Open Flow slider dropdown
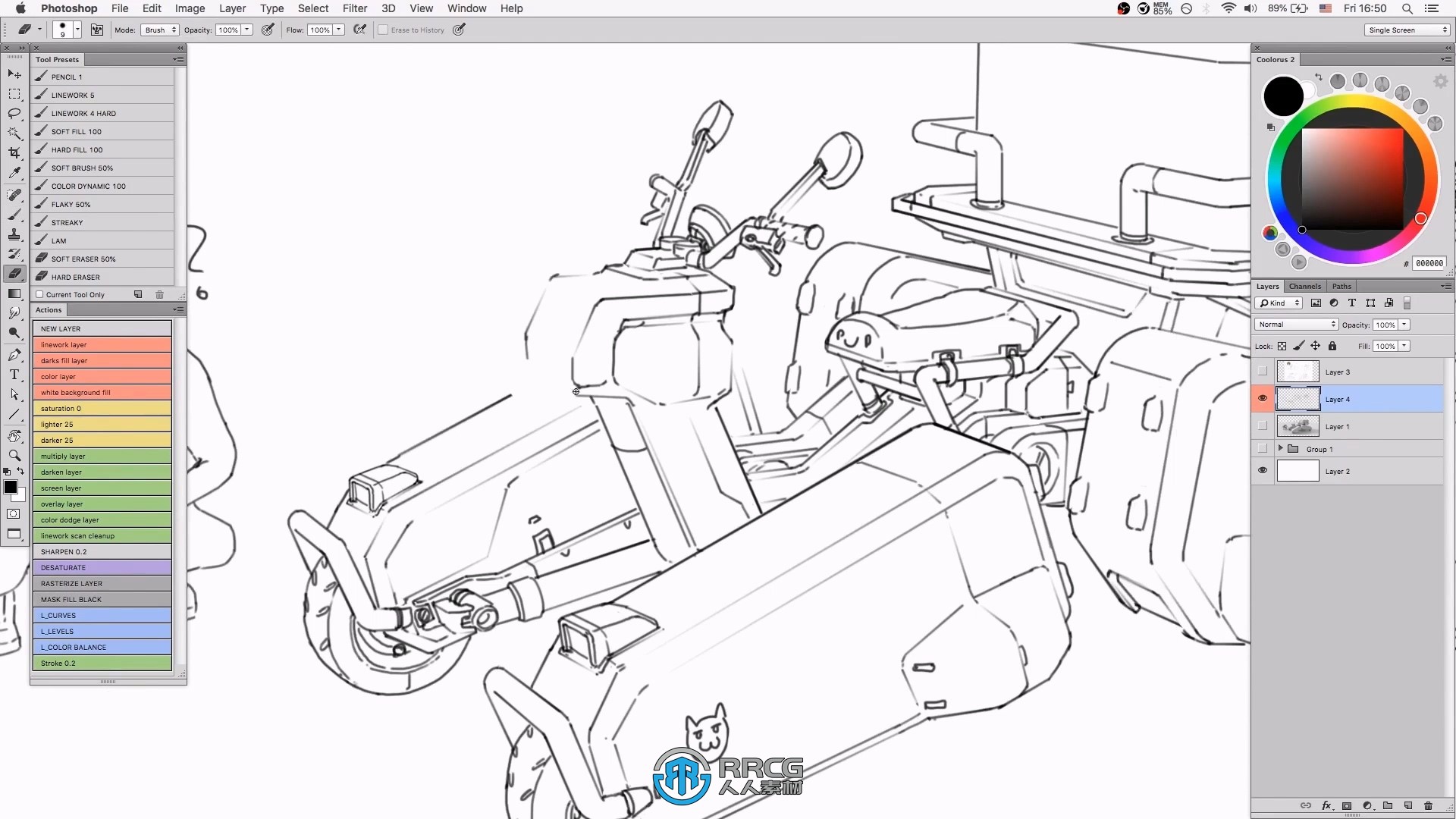This screenshot has width=1456, height=819. pos(339,30)
